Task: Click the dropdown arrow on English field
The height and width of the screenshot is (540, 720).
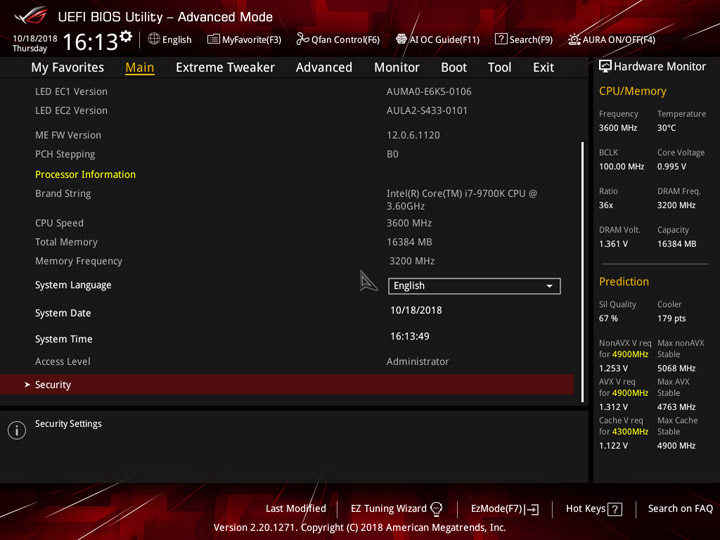Action: point(549,286)
